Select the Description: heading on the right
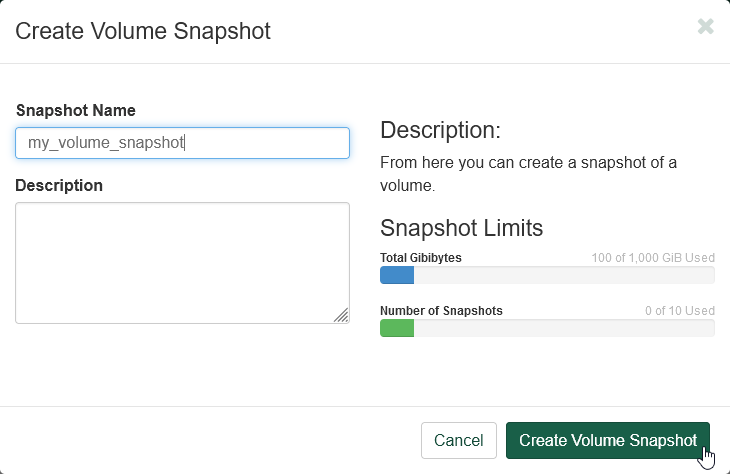The height and width of the screenshot is (474, 730). coord(440,130)
